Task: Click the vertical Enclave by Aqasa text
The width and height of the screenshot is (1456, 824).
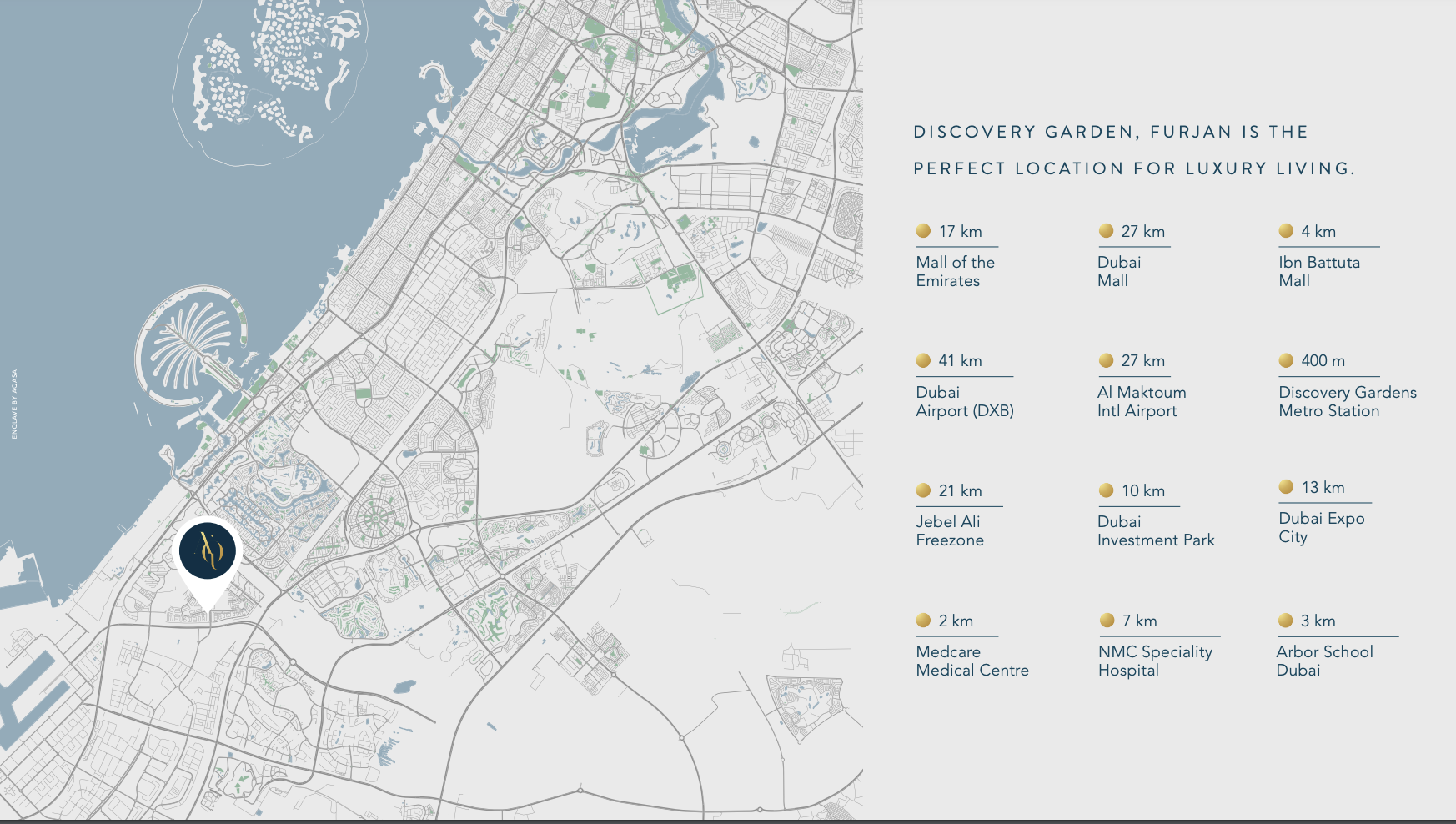Action: 14,404
